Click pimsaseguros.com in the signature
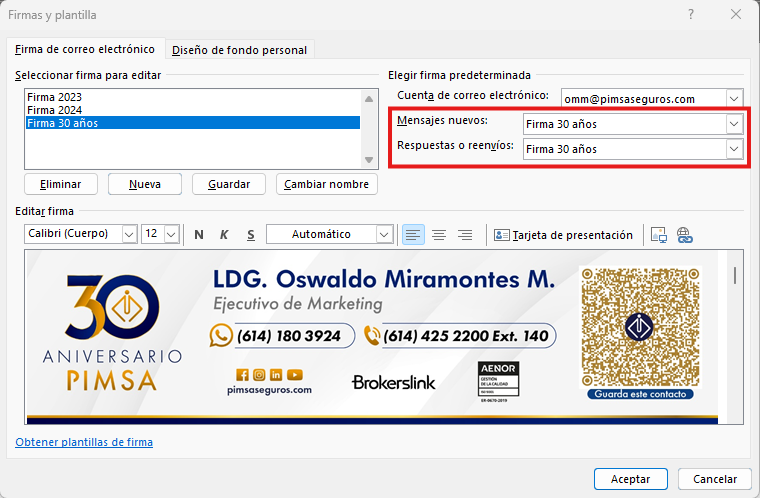This screenshot has height=498, width=760. pos(269,390)
